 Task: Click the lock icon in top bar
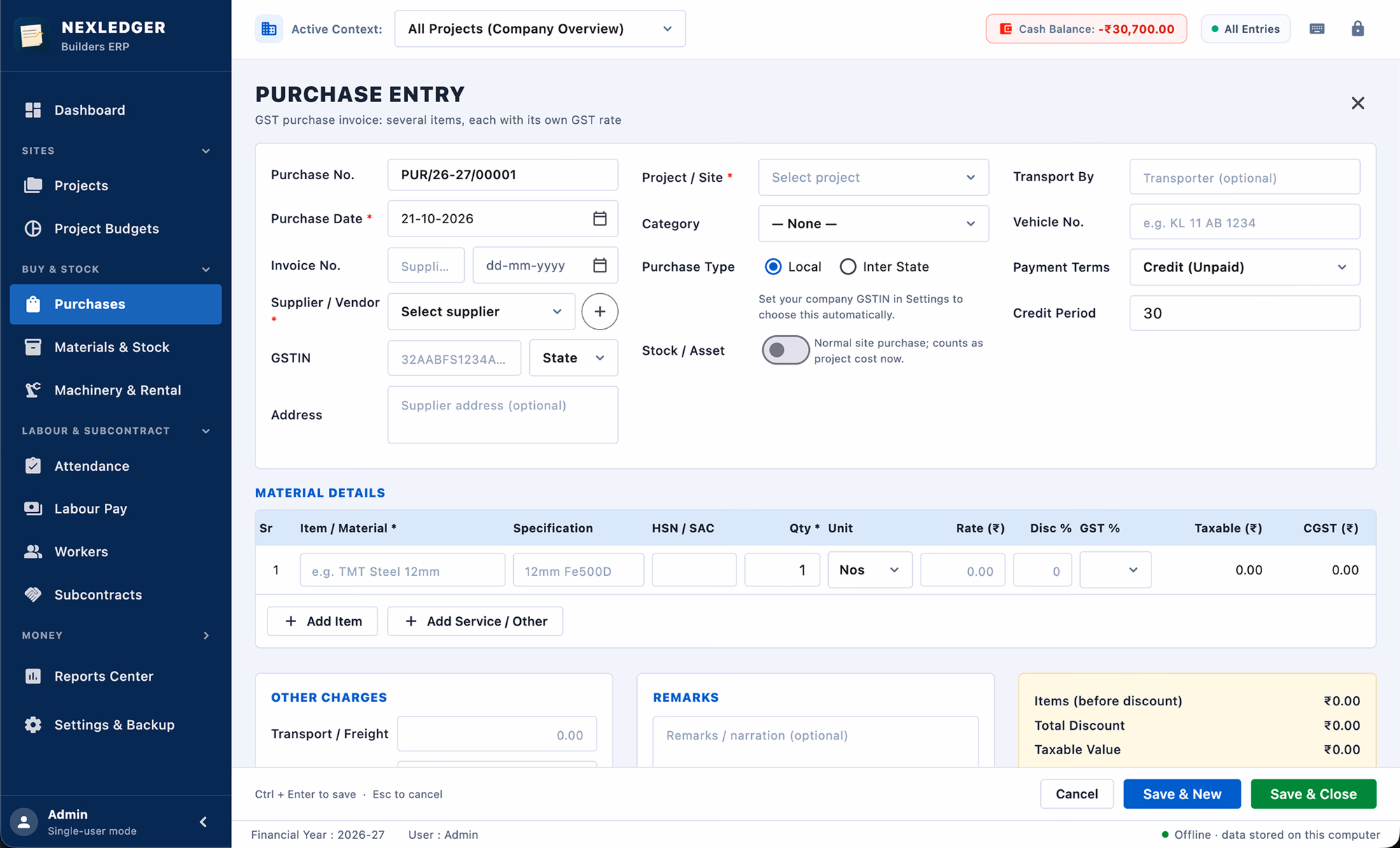point(1357,29)
